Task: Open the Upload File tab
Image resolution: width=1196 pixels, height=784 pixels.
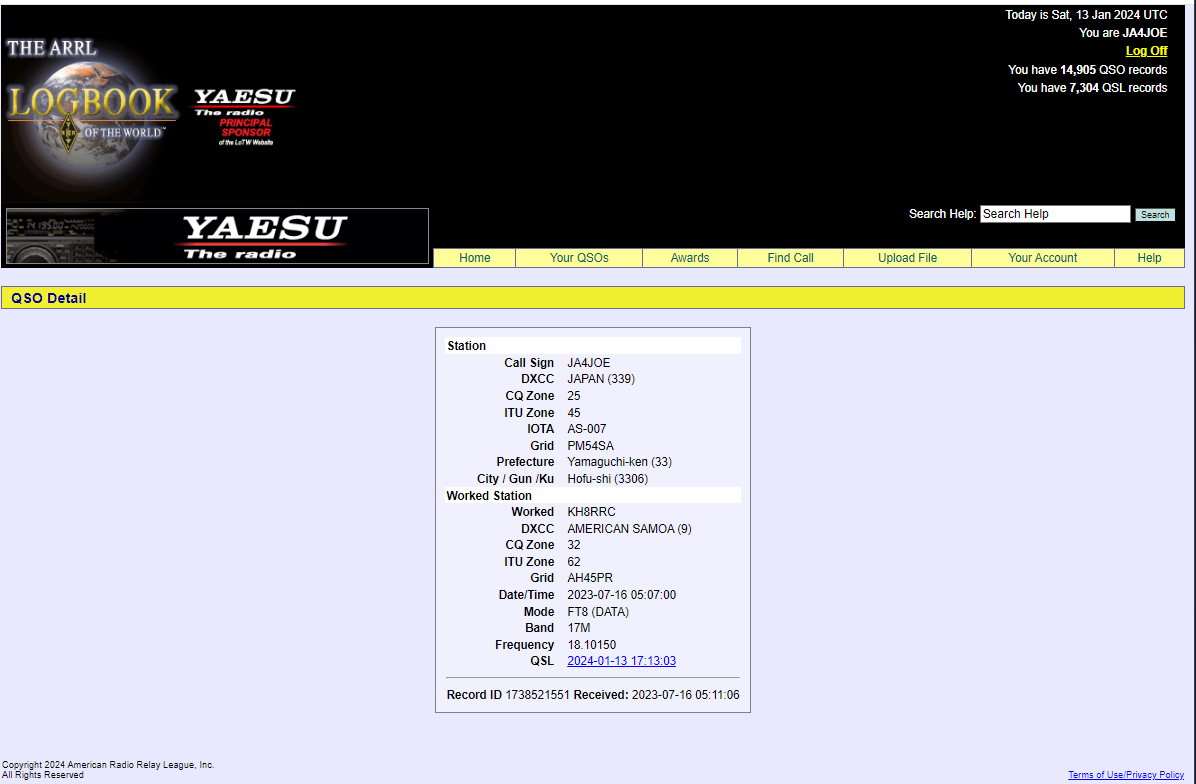Action: click(x=907, y=258)
